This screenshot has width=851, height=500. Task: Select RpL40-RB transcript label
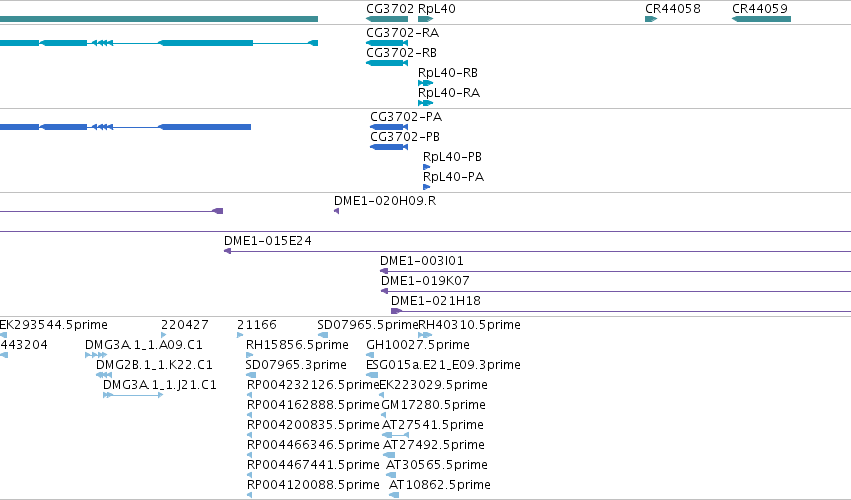point(448,73)
